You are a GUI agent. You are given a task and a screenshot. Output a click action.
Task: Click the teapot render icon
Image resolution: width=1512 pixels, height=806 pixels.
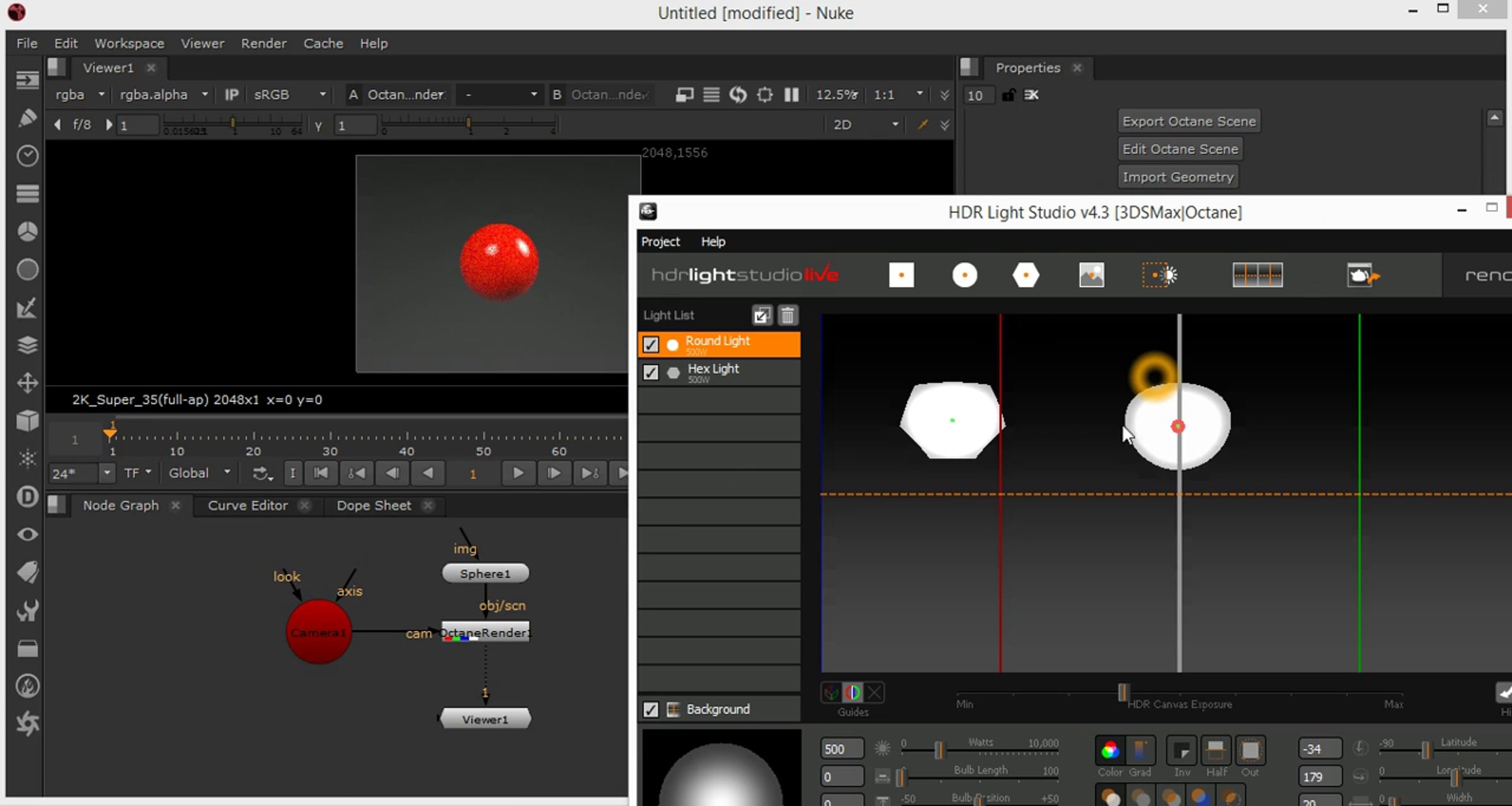[x=1363, y=275]
